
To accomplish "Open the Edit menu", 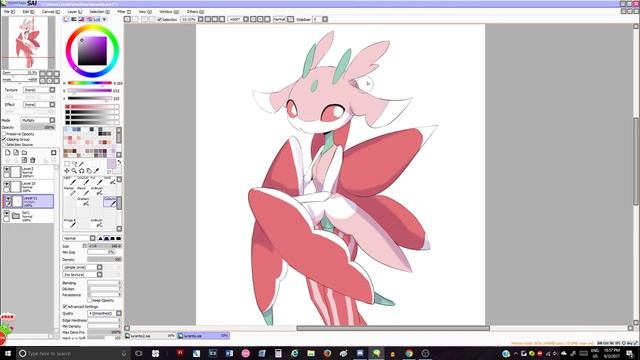I will tap(28, 12).
